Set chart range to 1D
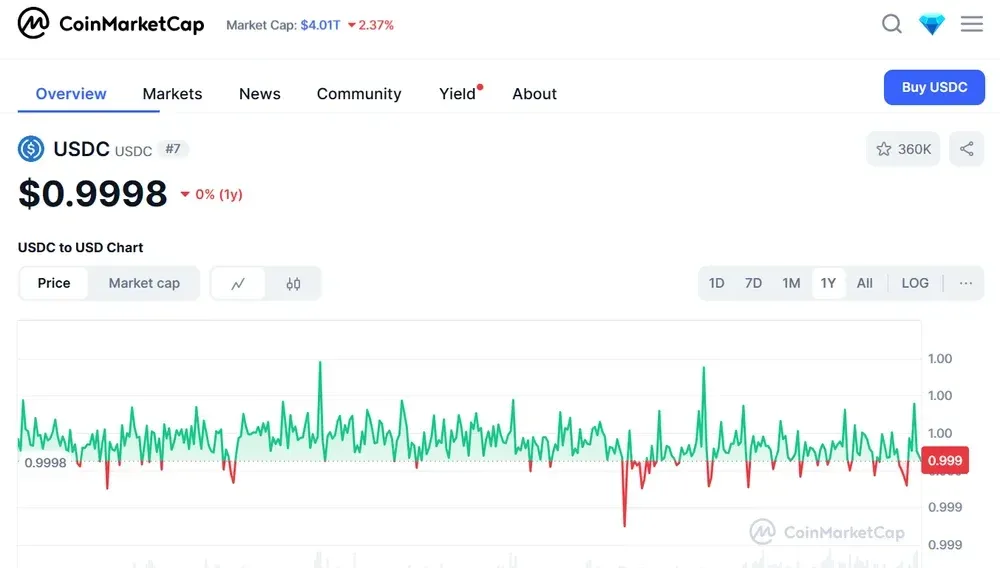 click(716, 283)
